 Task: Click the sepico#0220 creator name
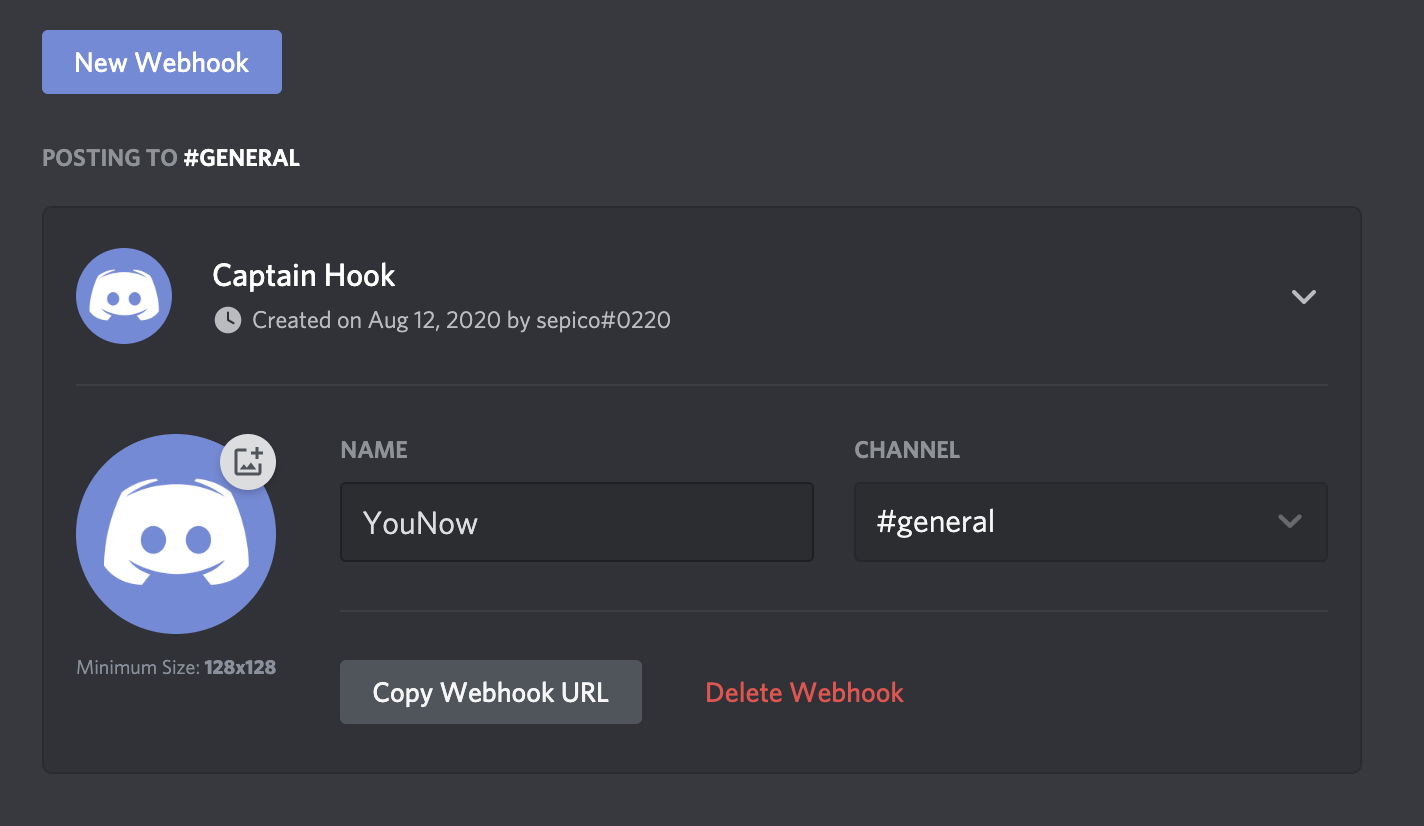point(603,320)
